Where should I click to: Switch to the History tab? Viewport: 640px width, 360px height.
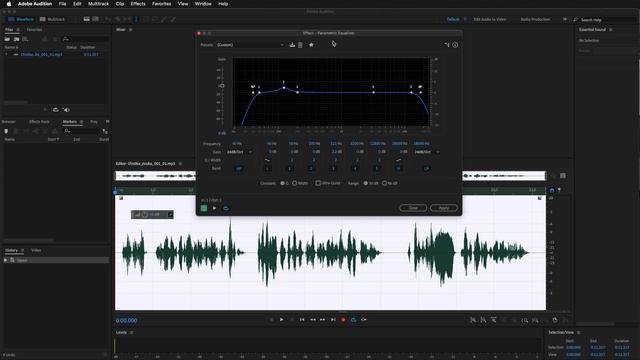click(x=11, y=250)
